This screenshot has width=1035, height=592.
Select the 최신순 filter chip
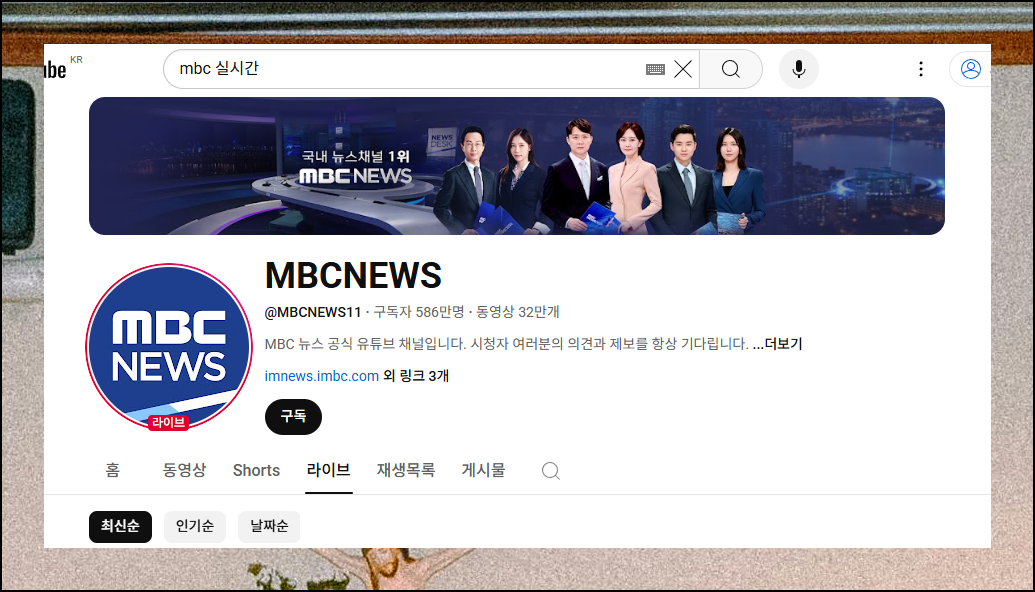coord(120,527)
